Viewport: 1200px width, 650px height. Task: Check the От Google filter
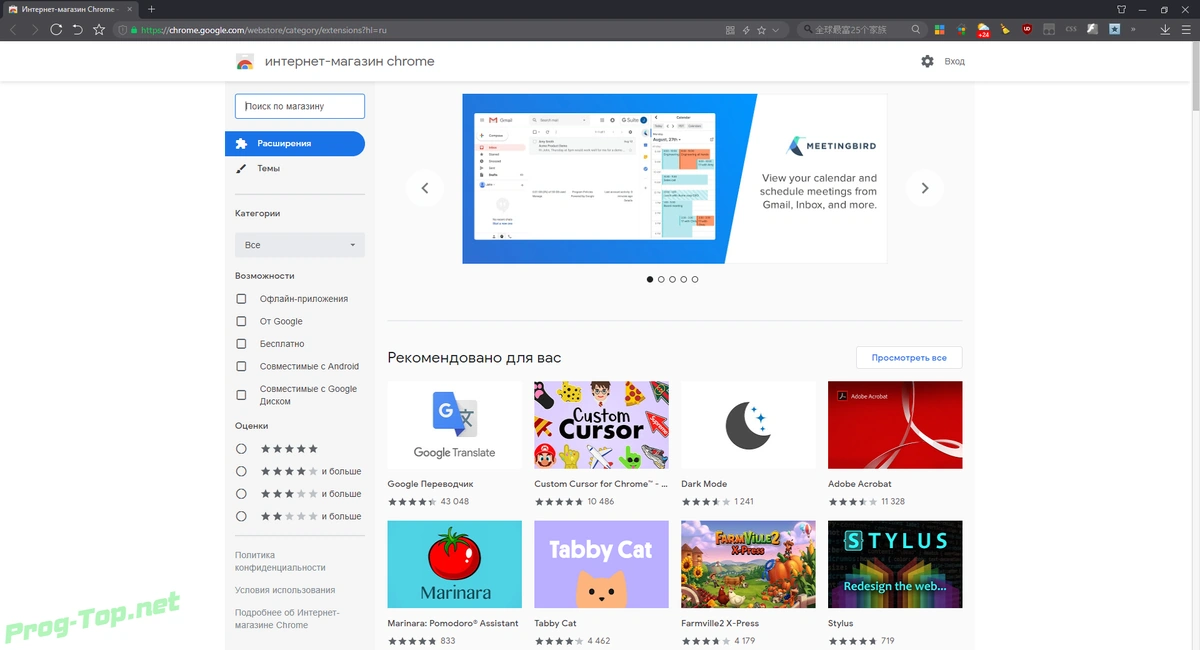(241, 321)
